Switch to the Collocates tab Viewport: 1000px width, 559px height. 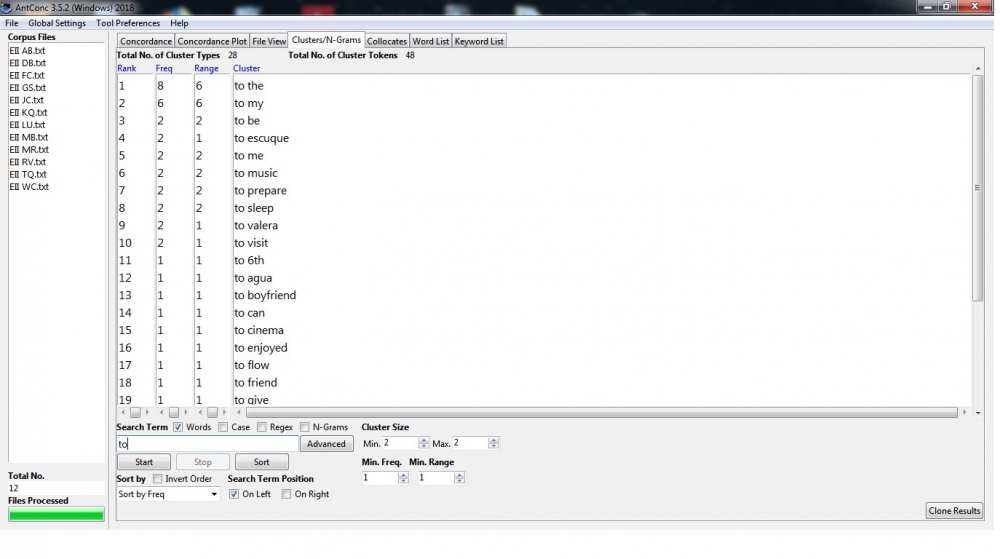(386, 41)
